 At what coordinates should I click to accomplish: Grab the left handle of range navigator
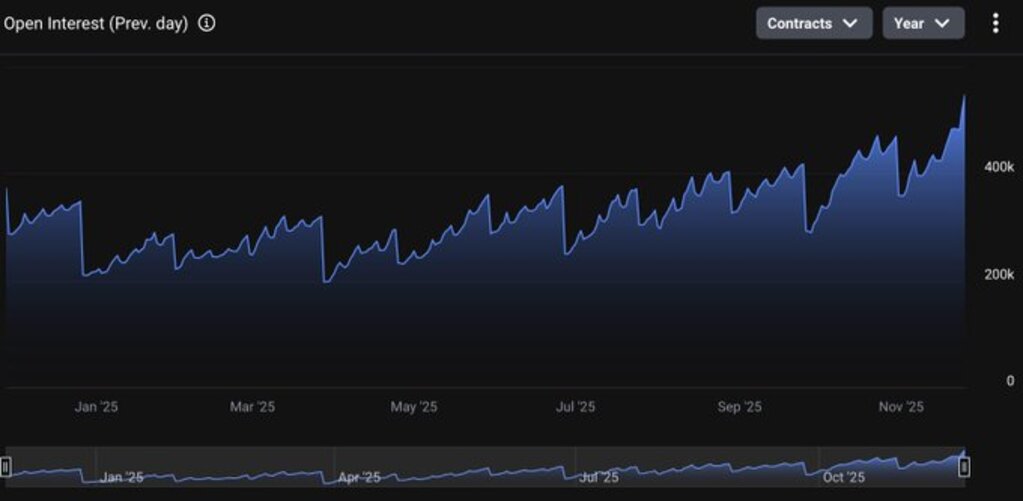point(6,466)
